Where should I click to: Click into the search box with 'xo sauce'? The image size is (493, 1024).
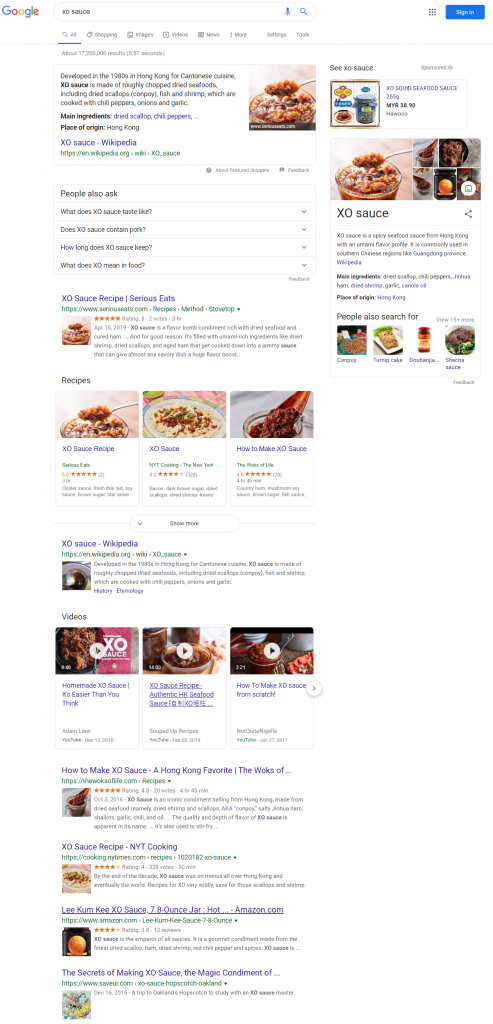point(170,12)
